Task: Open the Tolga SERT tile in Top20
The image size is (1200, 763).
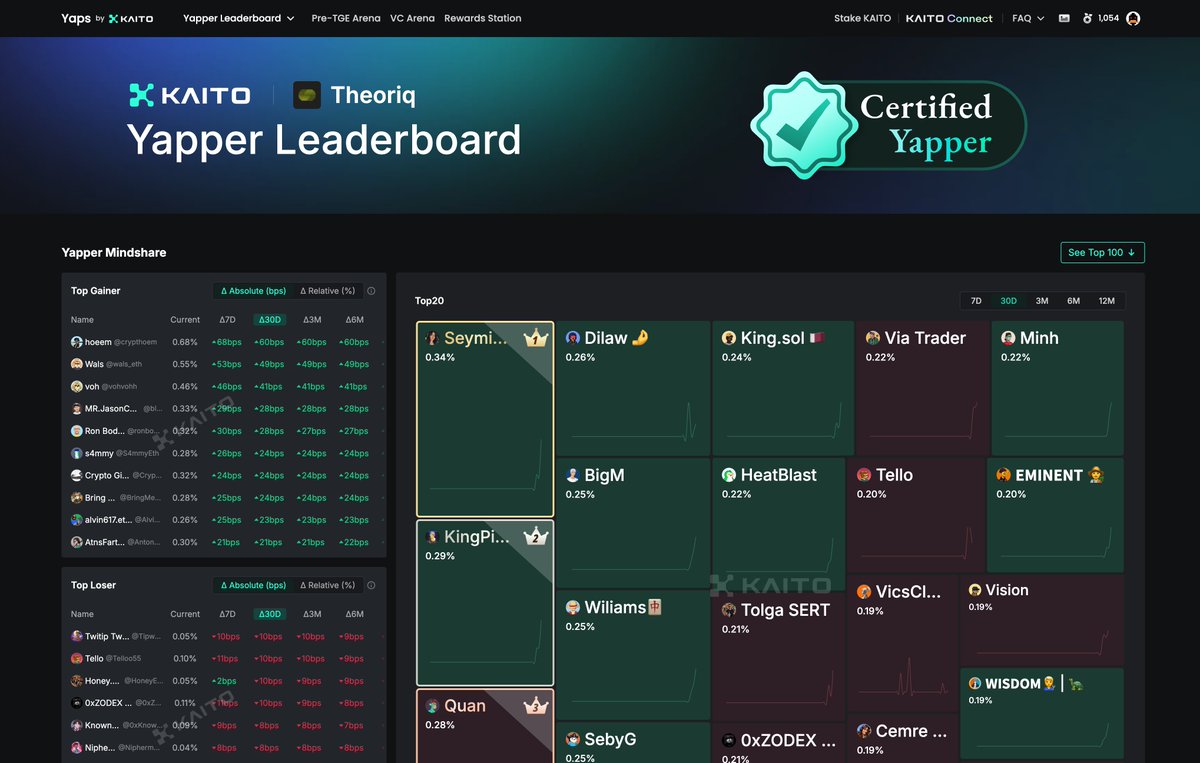Action: [x=778, y=658]
